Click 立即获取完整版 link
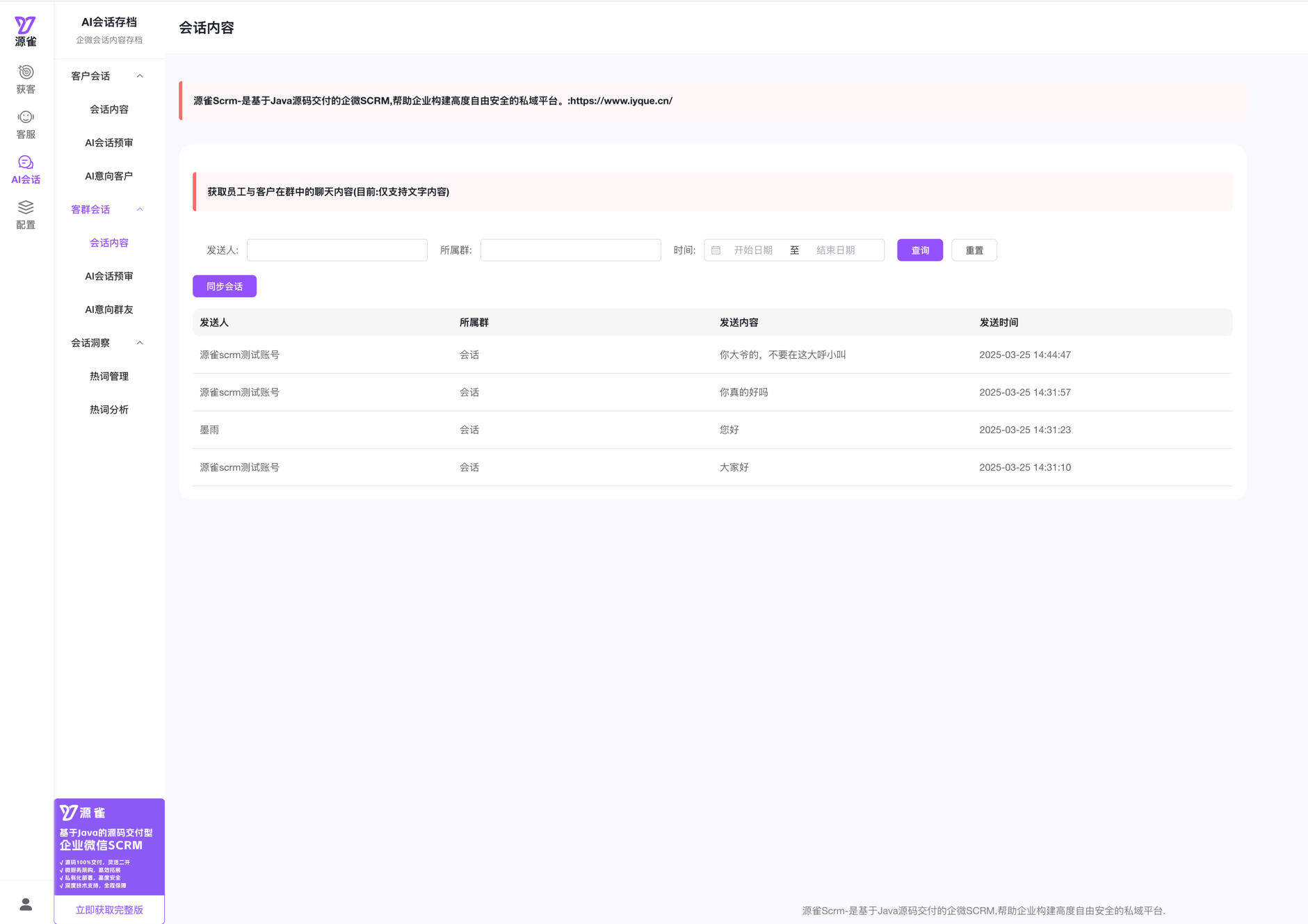The width and height of the screenshot is (1308, 924). click(x=109, y=909)
